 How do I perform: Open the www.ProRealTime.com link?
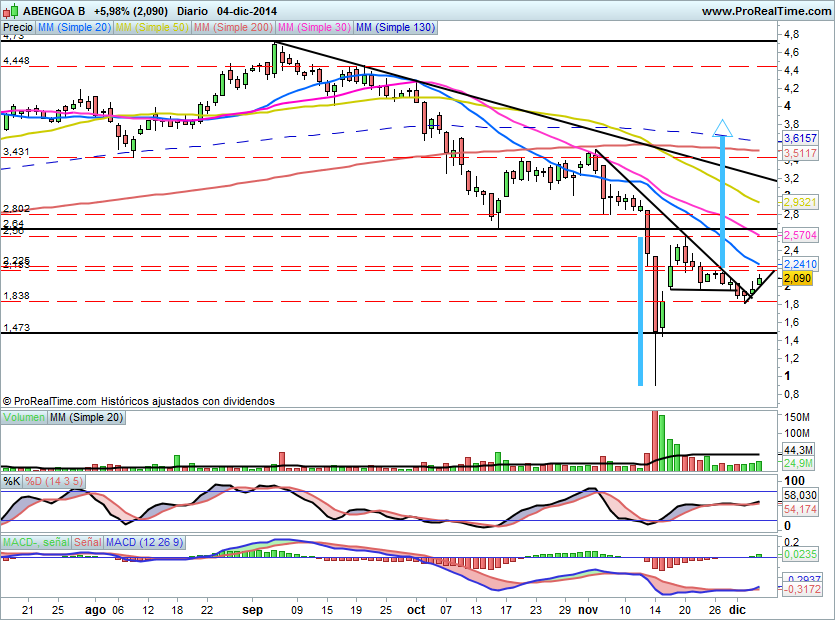(766, 11)
